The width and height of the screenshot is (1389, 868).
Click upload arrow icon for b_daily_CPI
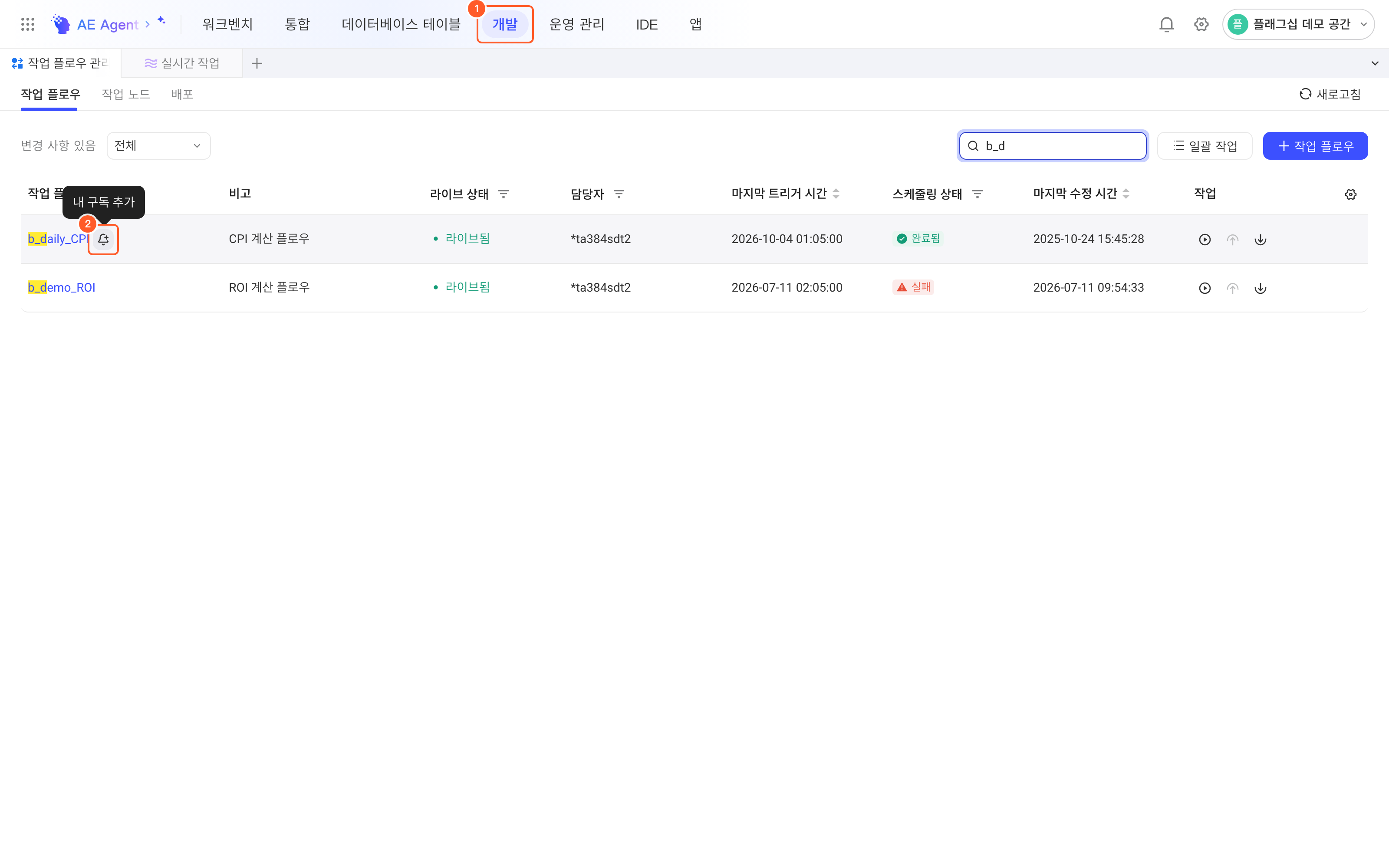[1232, 240]
